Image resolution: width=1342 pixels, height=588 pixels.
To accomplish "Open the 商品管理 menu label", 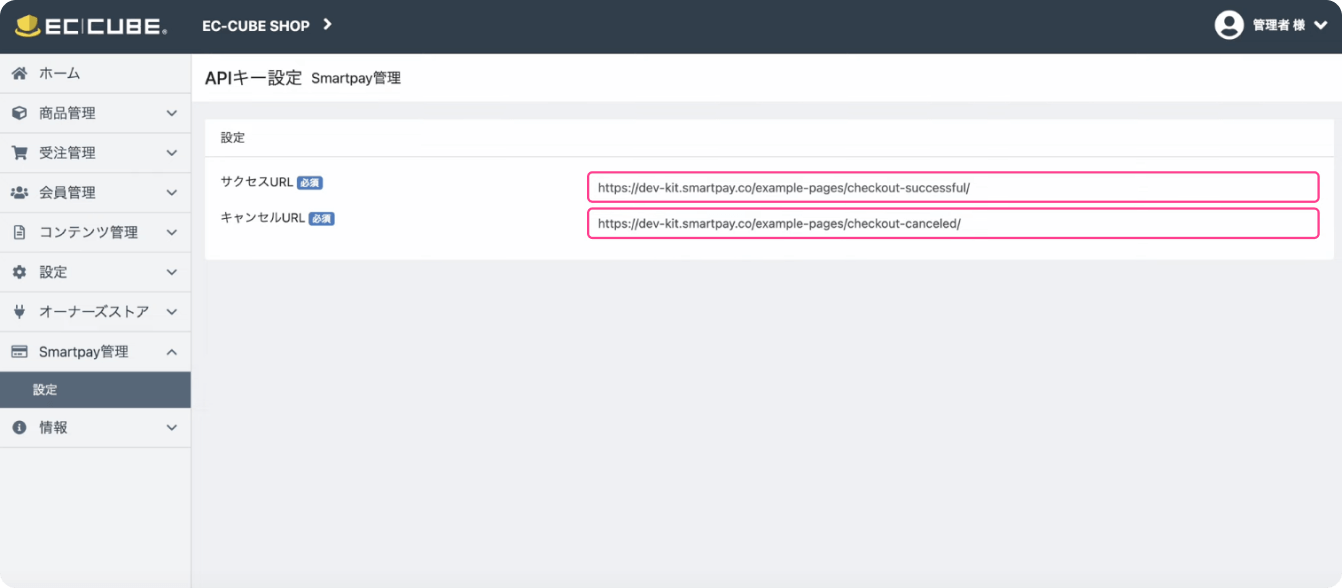I will [67, 113].
